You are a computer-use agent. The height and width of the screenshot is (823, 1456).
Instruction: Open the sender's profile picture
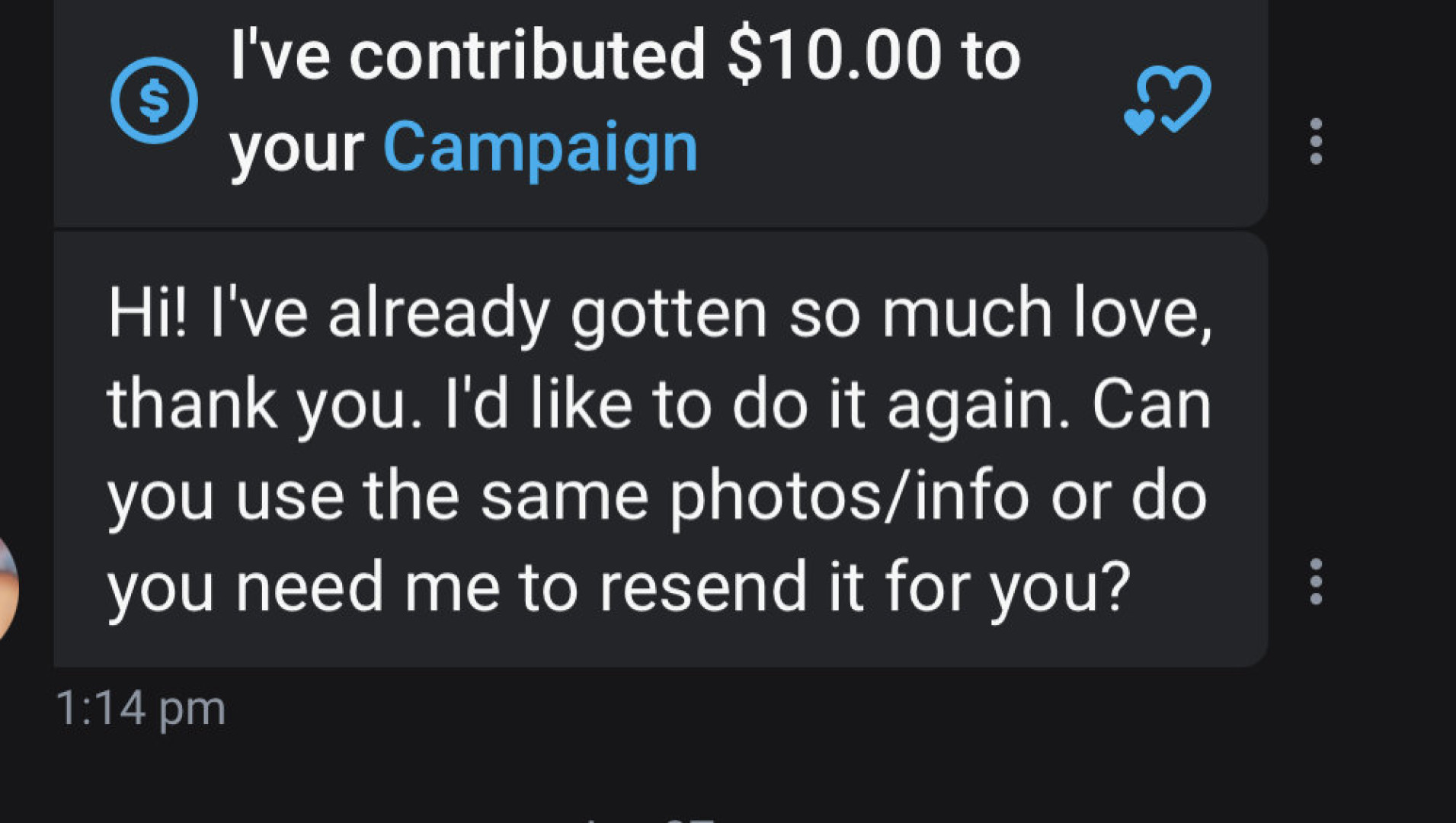tap(6, 587)
